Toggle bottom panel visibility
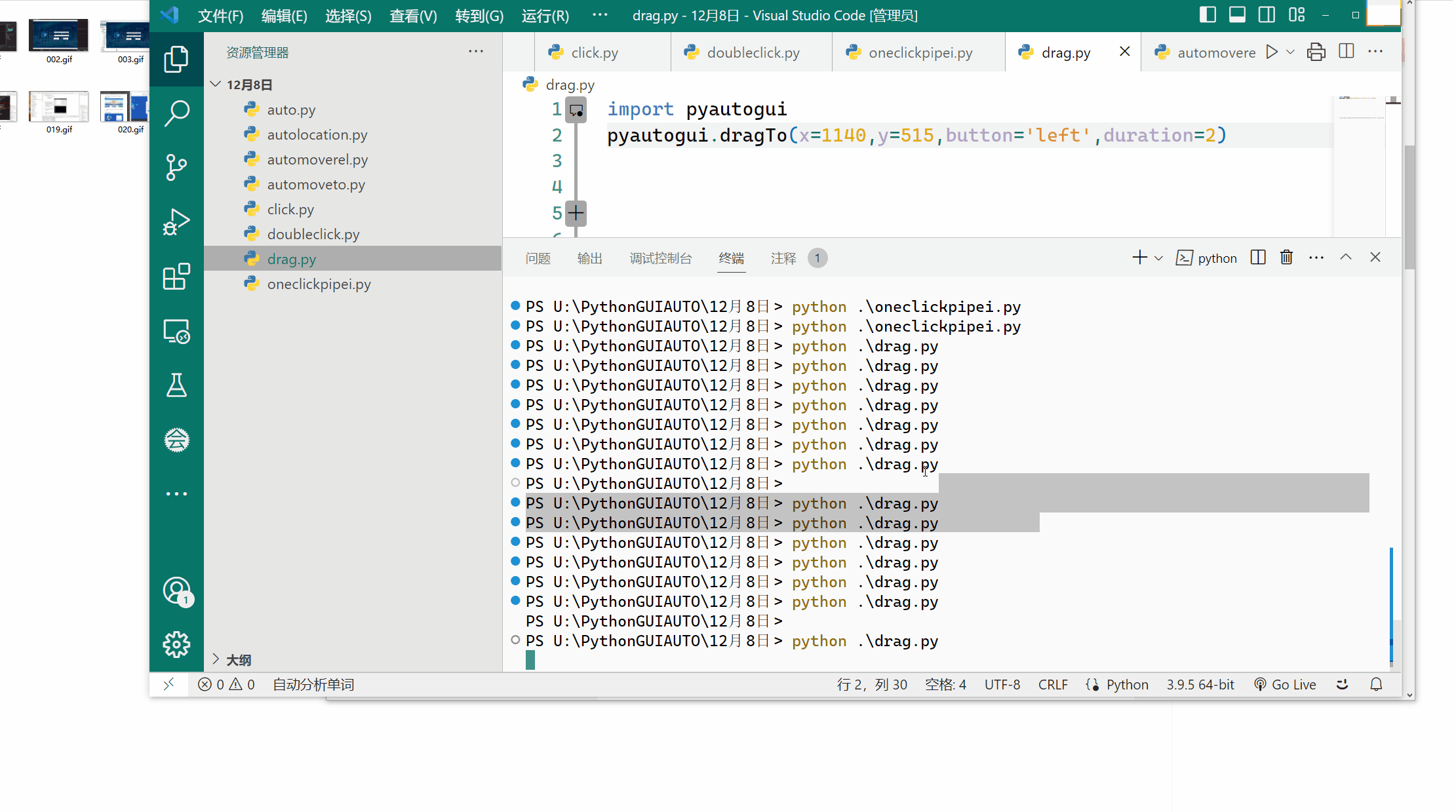 point(1237,15)
